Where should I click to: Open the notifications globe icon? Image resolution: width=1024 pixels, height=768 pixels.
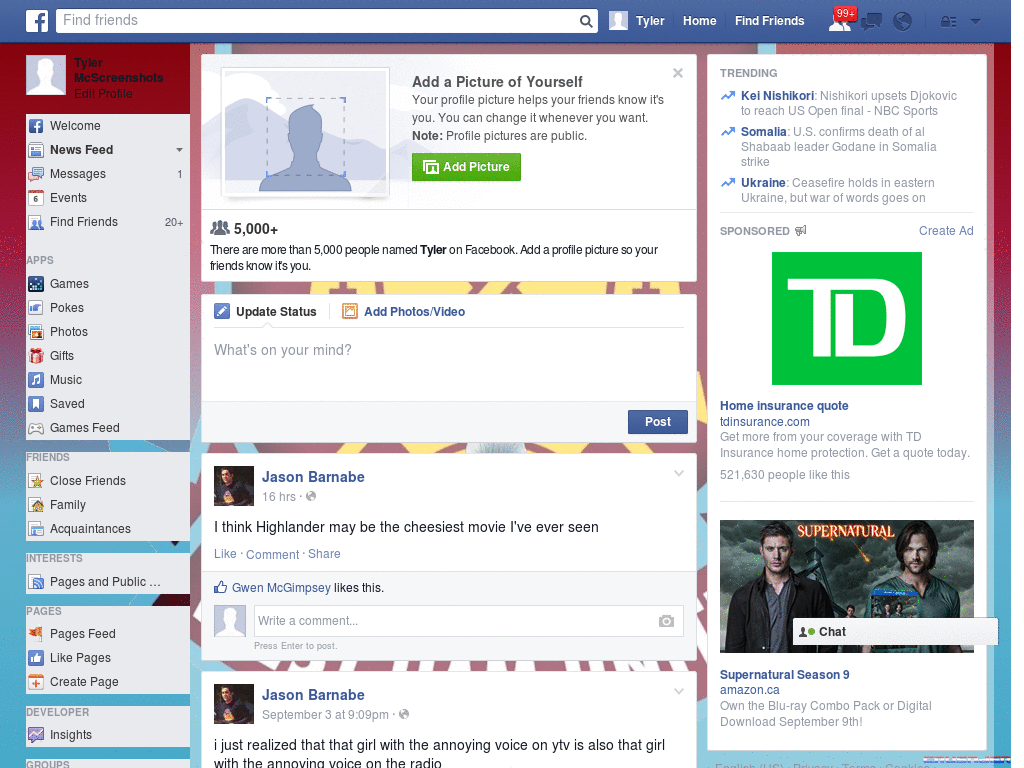pos(903,22)
